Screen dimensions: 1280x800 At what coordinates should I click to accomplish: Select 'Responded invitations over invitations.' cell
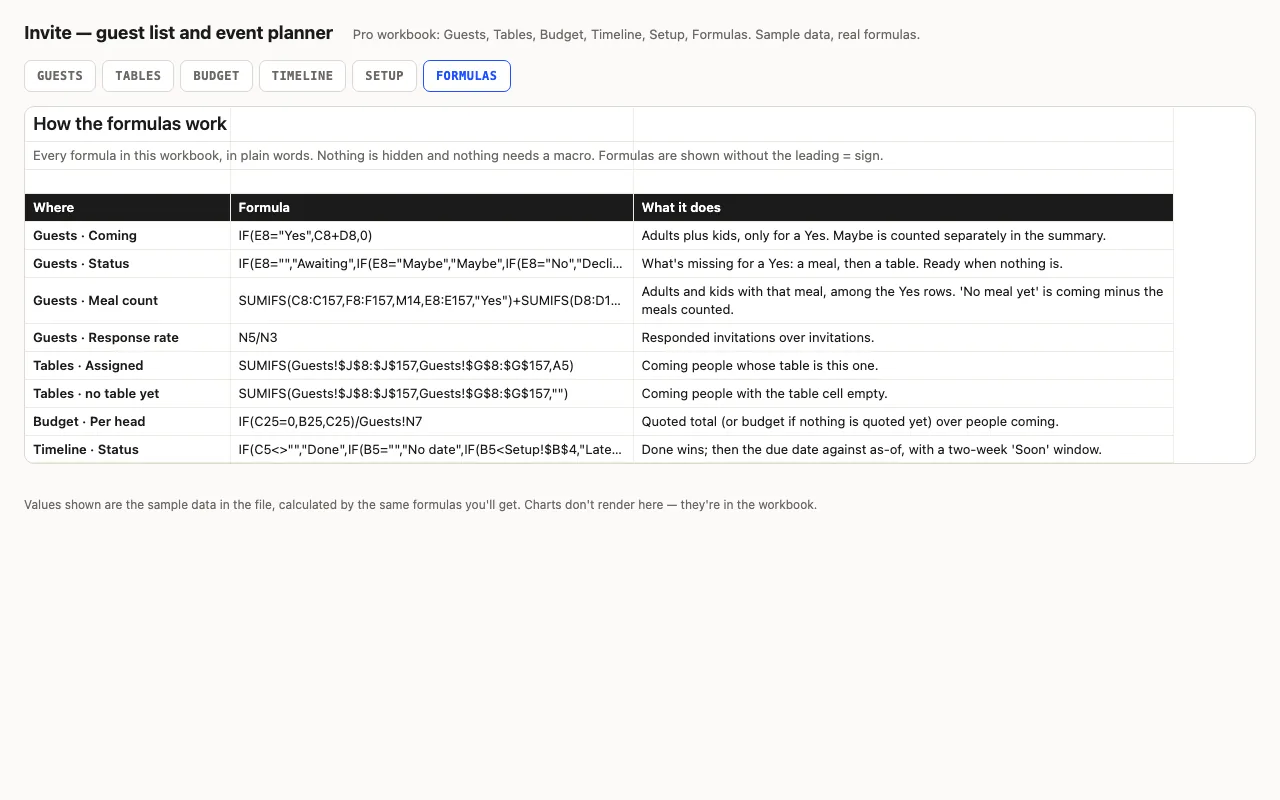[x=903, y=338]
